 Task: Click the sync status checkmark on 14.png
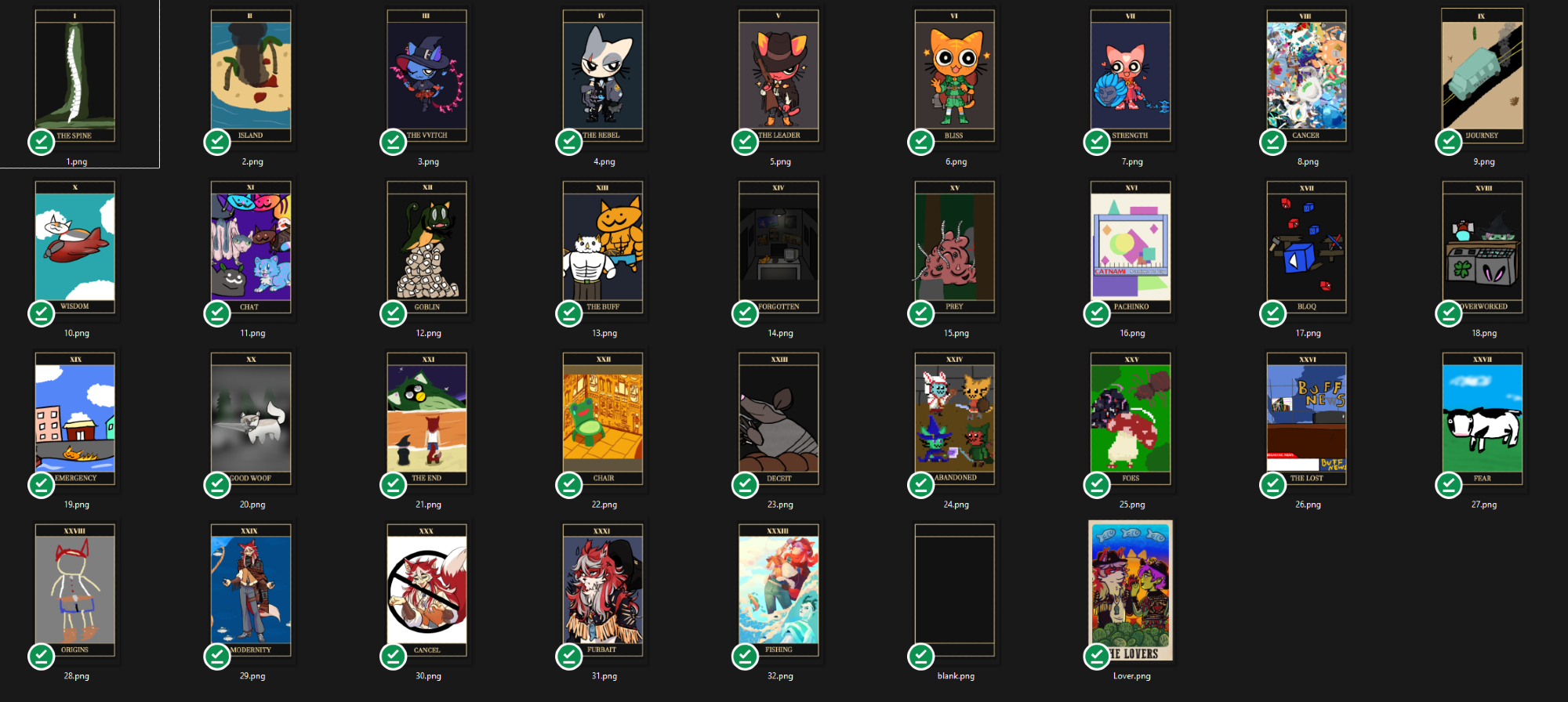(x=745, y=314)
